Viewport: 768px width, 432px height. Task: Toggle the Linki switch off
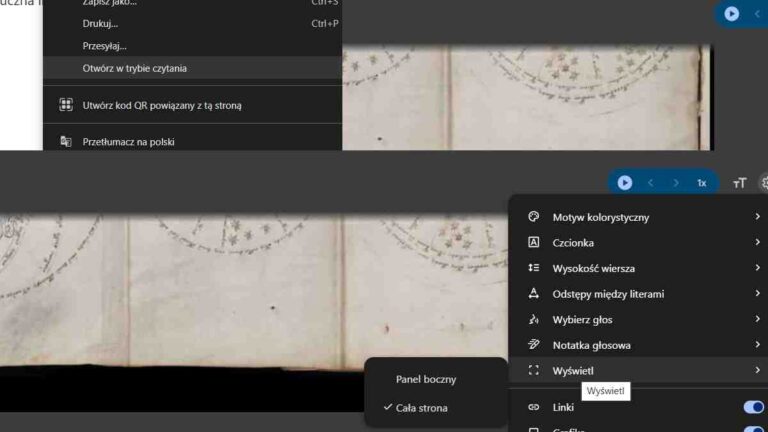(x=753, y=407)
